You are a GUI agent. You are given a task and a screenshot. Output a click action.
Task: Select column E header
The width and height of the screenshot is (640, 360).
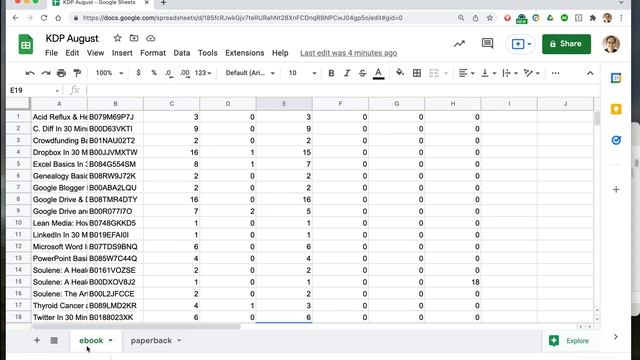point(284,104)
